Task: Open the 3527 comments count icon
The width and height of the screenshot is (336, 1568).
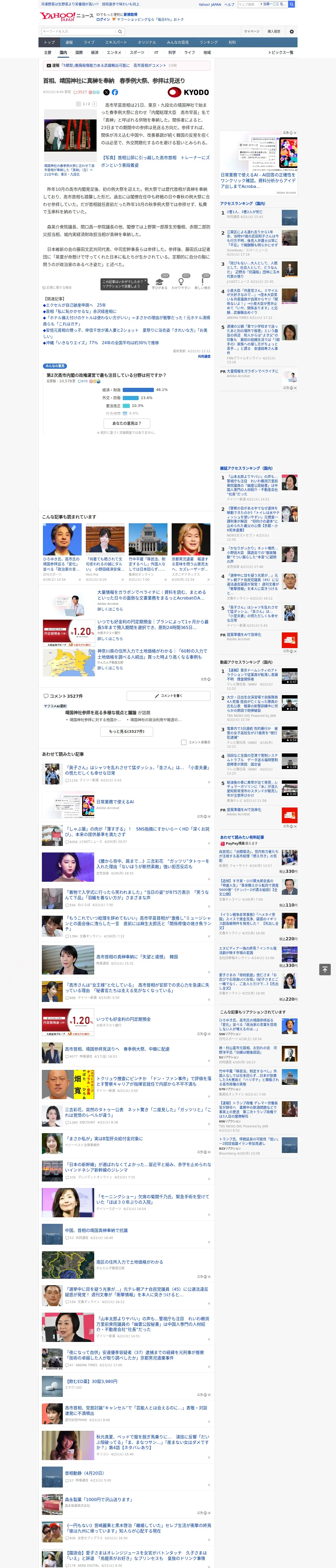Action: [81, 92]
